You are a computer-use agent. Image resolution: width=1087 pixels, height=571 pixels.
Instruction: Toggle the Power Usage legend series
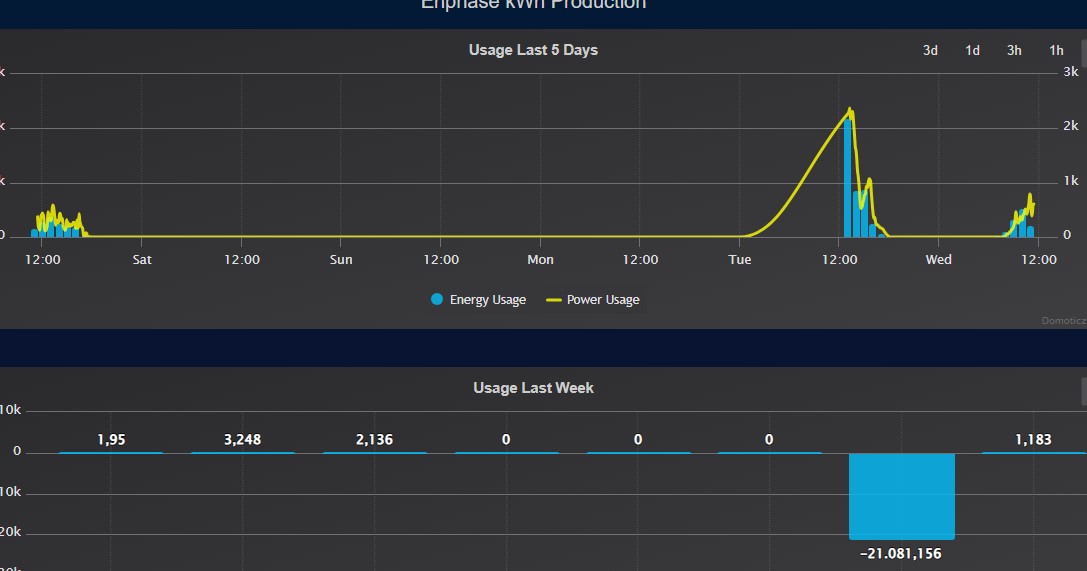[593, 299]
